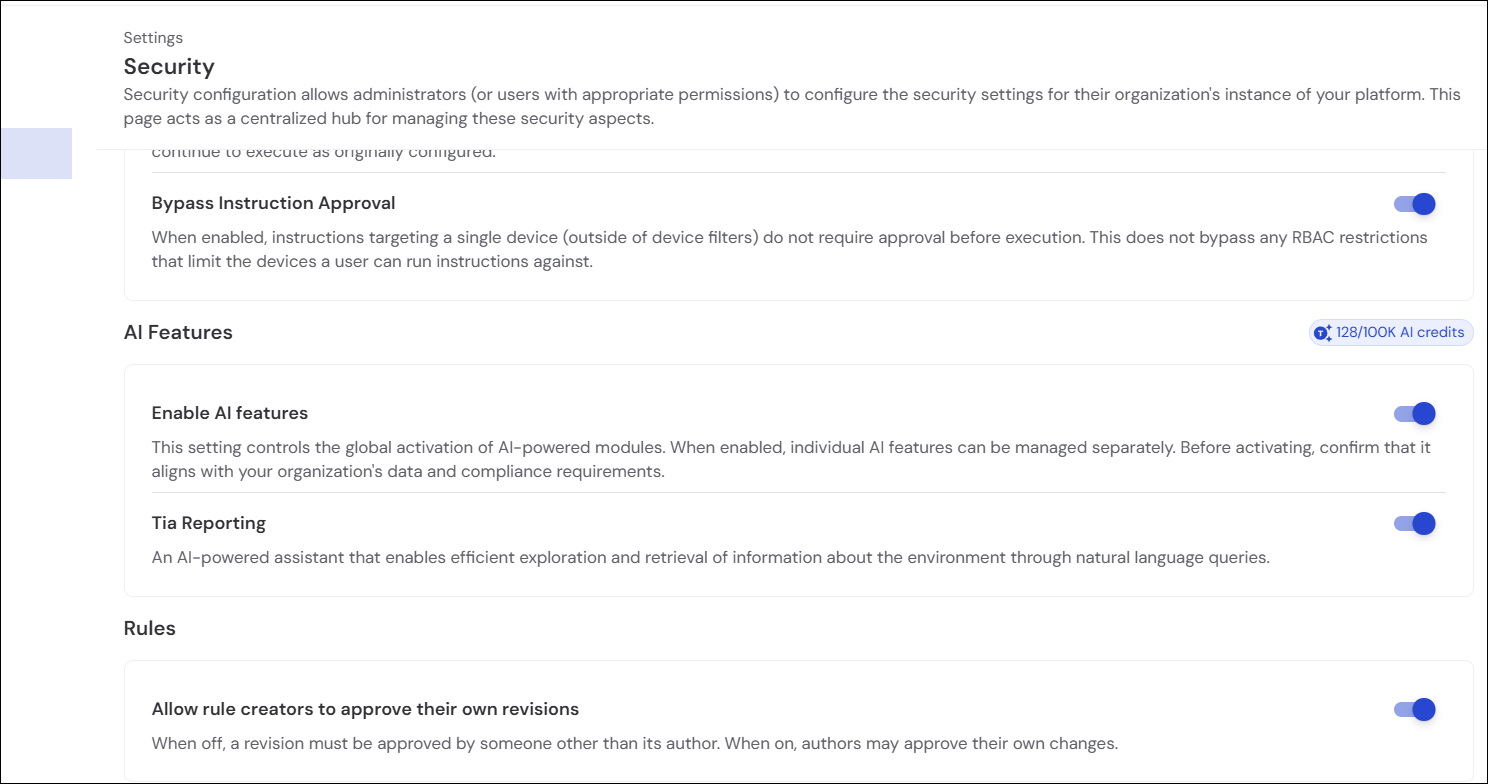Viewport: 1488px width, 784px height.
Task: Click Allow rule creators to approve label
Action: coord(366,709)
